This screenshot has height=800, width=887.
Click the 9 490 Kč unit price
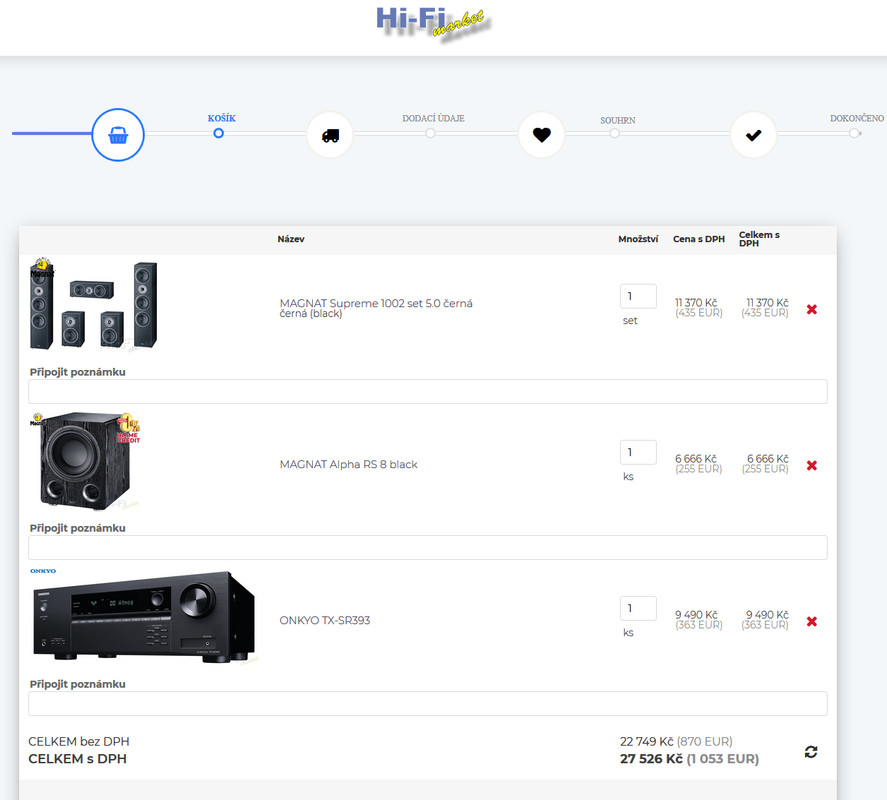(696, 614)
